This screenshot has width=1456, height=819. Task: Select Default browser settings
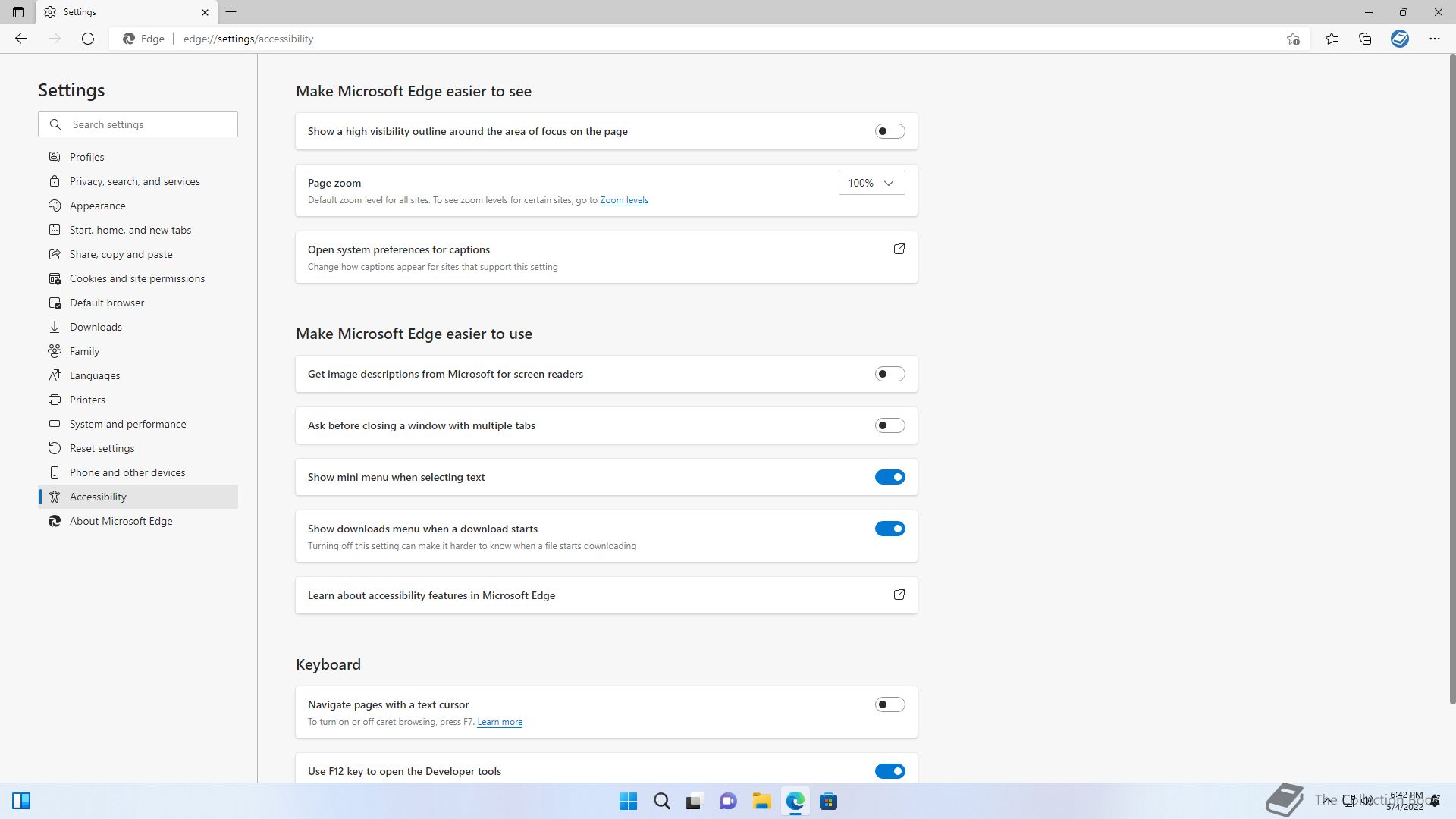138,303
